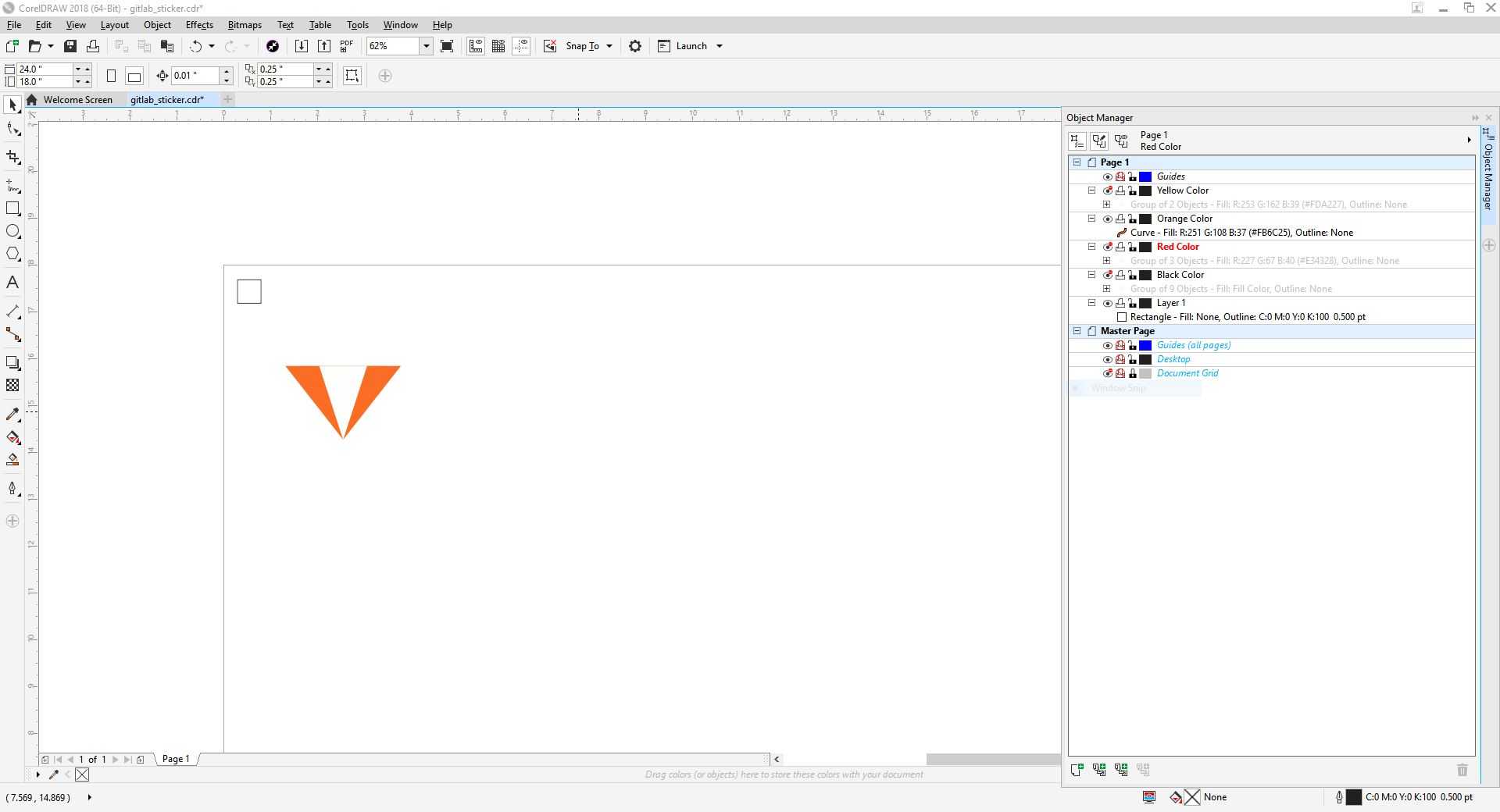Screen dimensions: 1500x812
Task: Click the Export icon
Action: [x=324, y=46]
